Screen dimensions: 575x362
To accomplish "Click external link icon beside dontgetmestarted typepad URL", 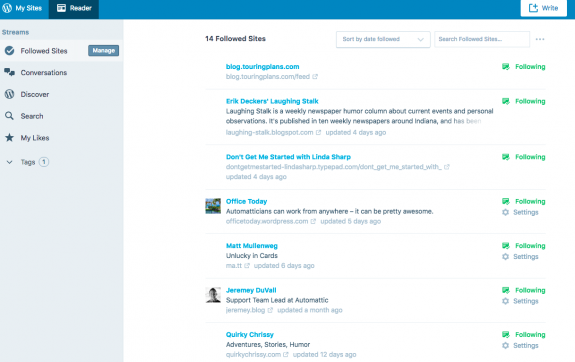I will click(447, 167).
